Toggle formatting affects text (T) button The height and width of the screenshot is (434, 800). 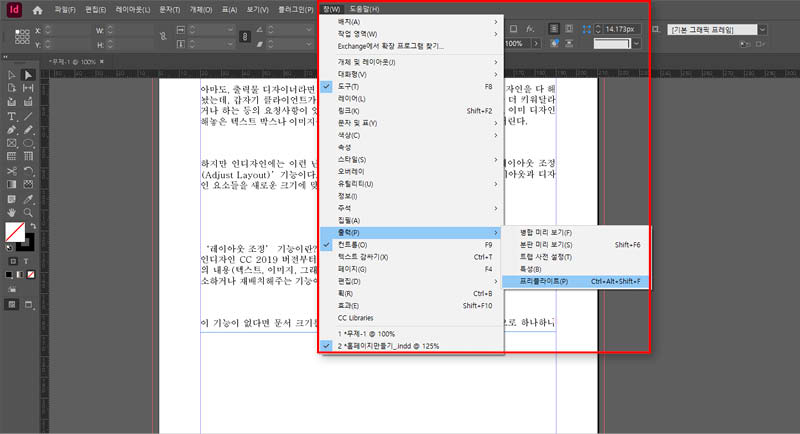coord(26,261)
